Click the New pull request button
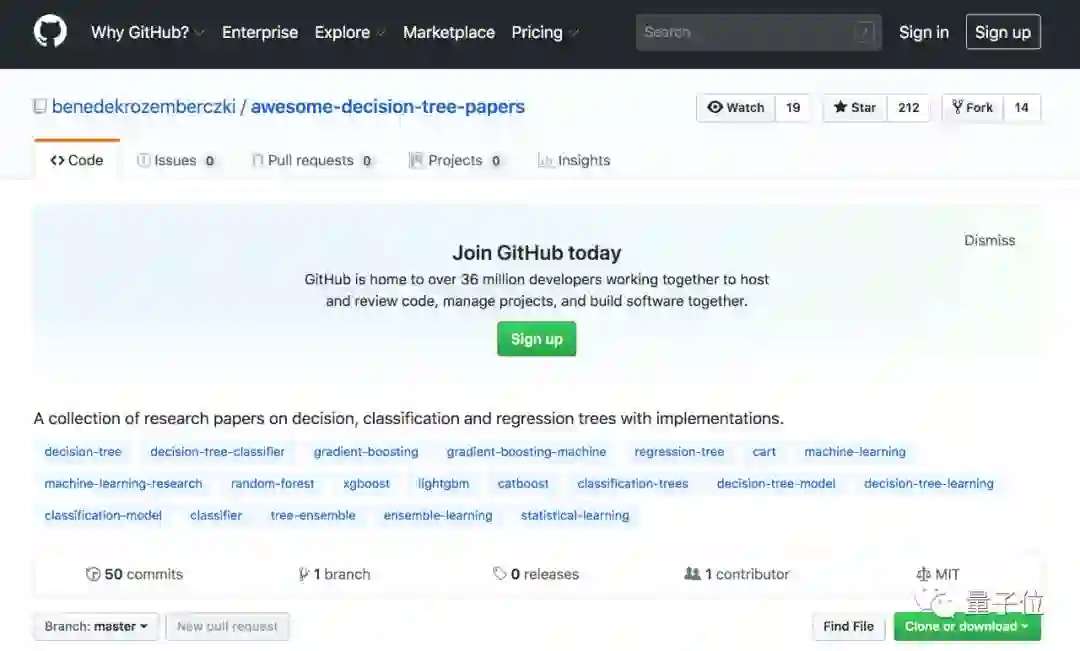 (227, 626)
